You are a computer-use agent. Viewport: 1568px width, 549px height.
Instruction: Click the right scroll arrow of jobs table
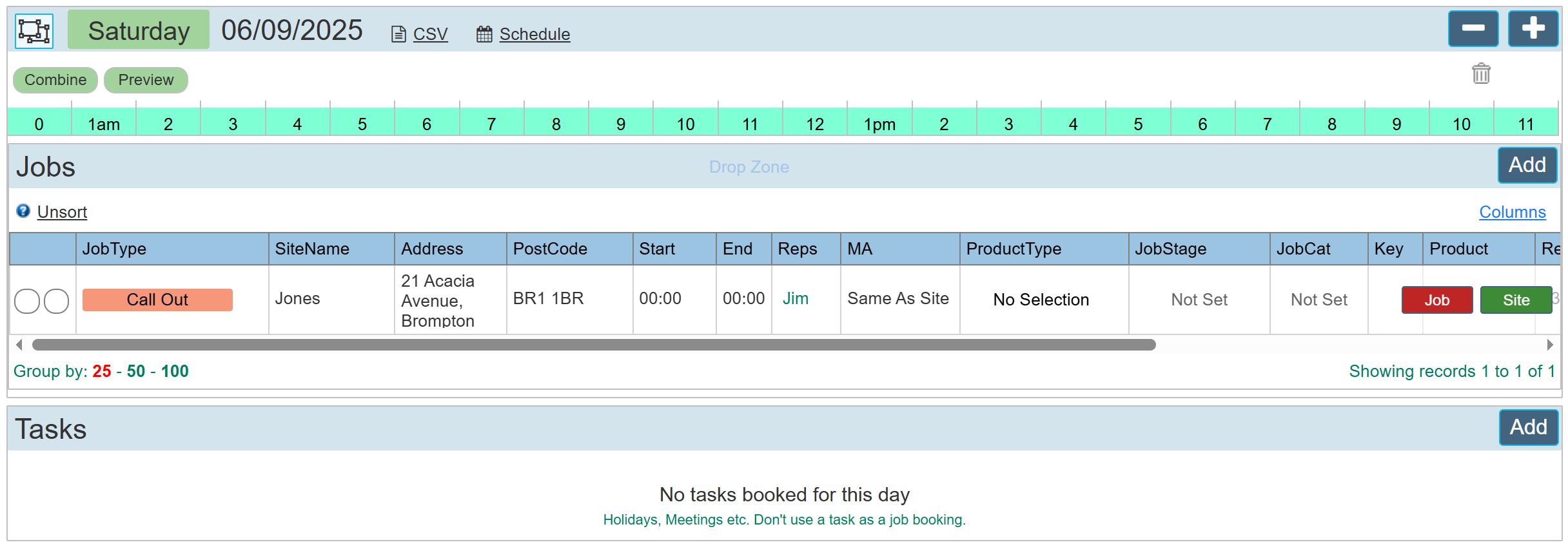tap(1549, 345)
